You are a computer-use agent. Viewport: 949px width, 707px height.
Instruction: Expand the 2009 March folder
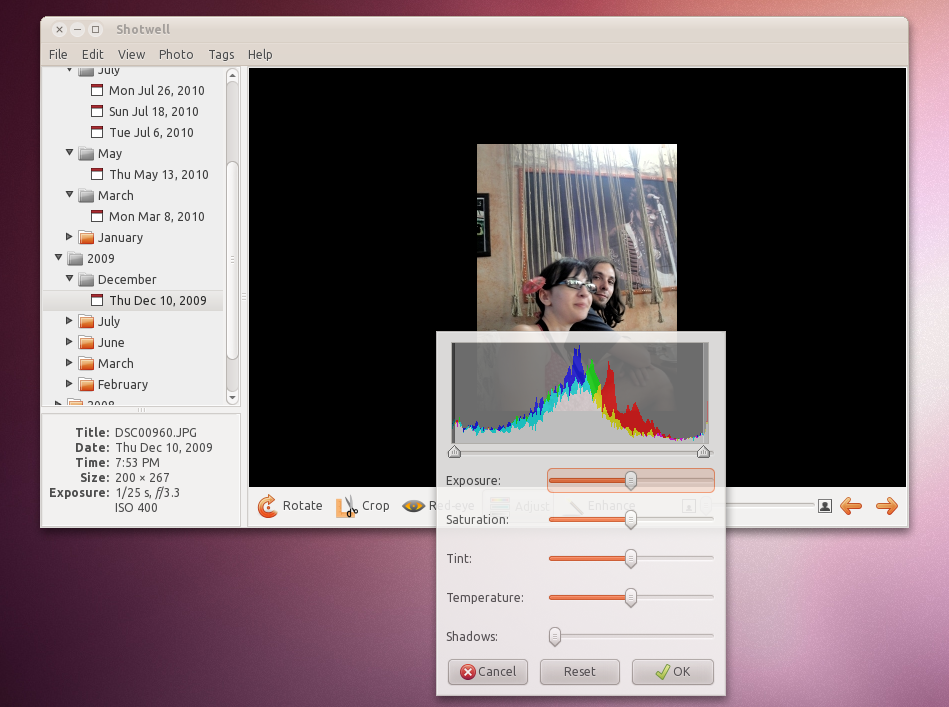coord(69,363)
